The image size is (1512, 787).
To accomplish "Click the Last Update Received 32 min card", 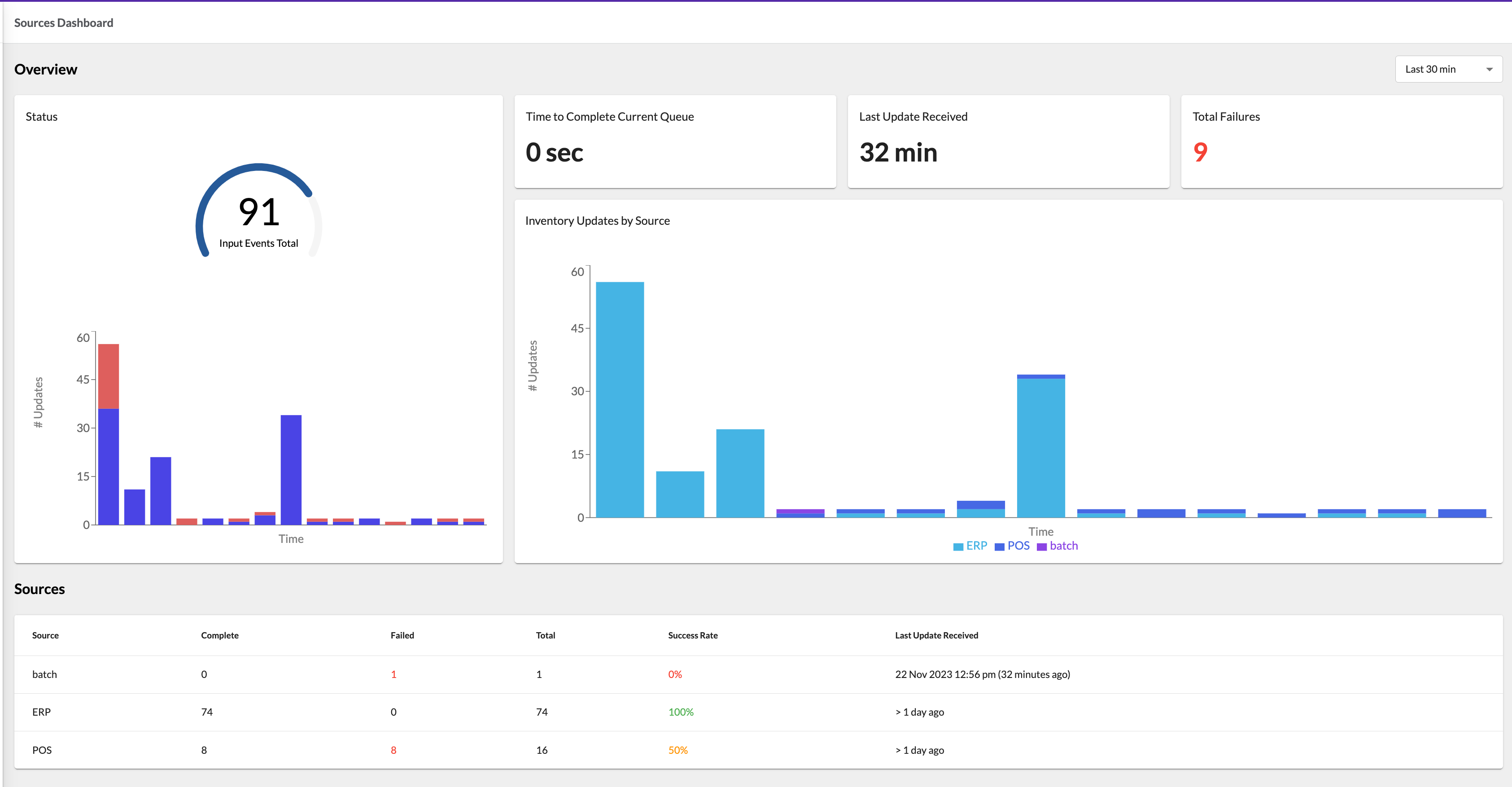I will 1008,141.
